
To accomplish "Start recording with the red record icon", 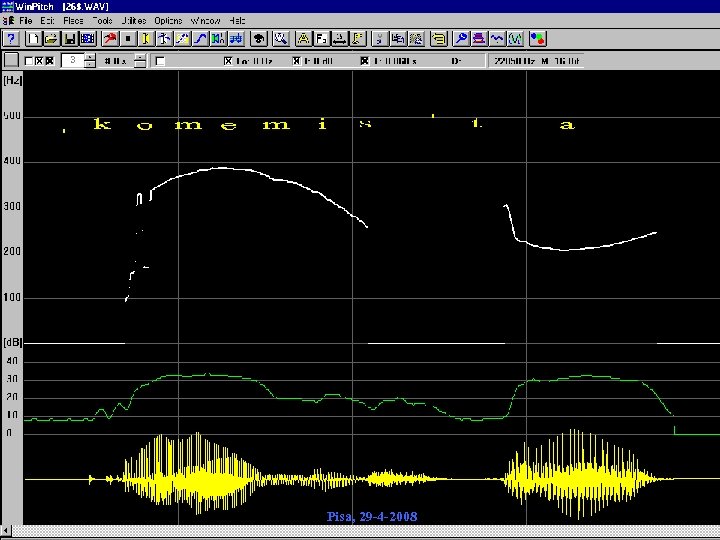I will (110, 39).
